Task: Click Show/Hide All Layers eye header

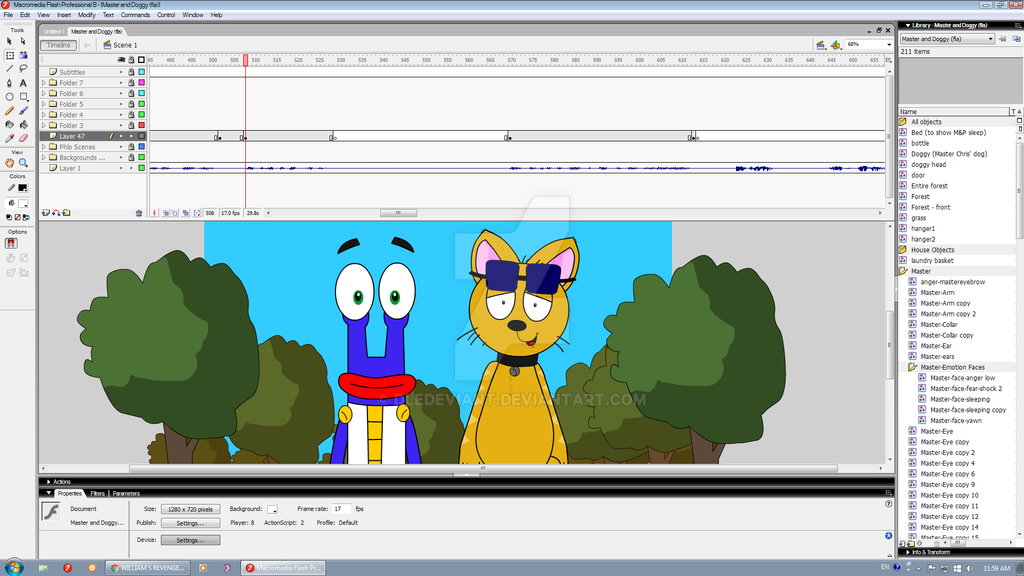Action: (x=121, y=60)
